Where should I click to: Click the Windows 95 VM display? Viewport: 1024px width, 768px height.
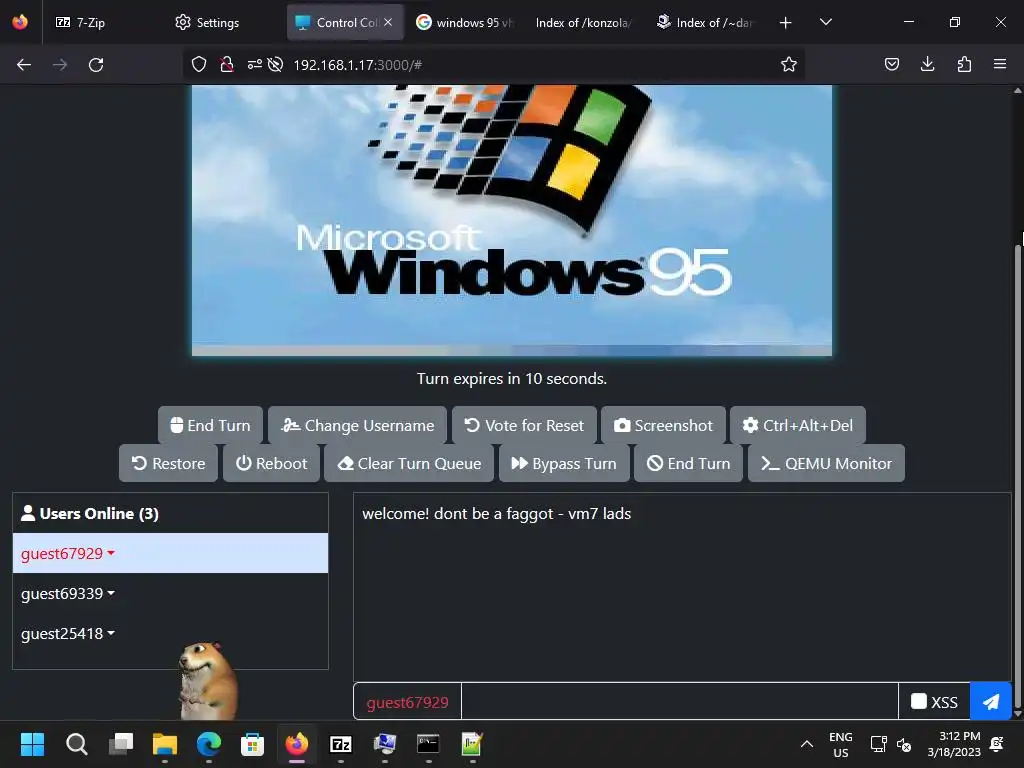pos(511,220)
